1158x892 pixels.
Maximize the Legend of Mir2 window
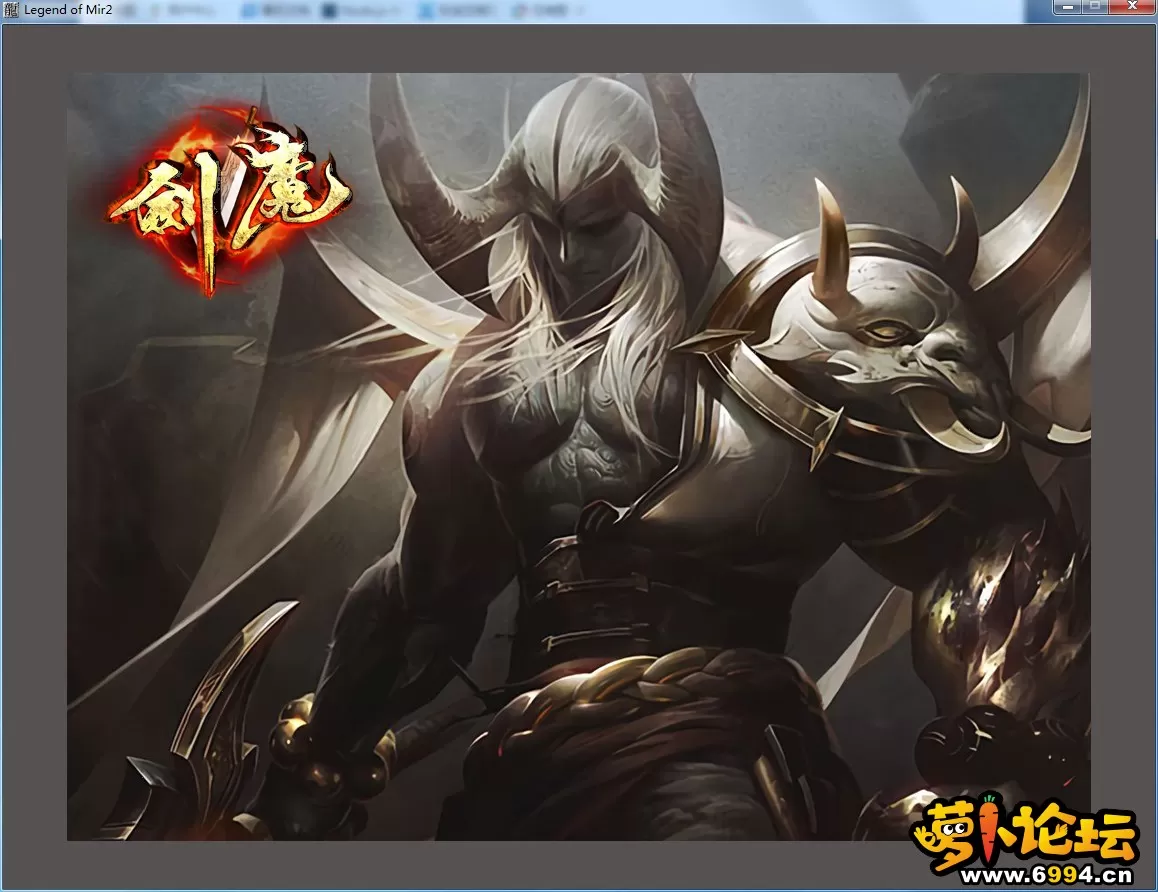tap(1094, 7)
